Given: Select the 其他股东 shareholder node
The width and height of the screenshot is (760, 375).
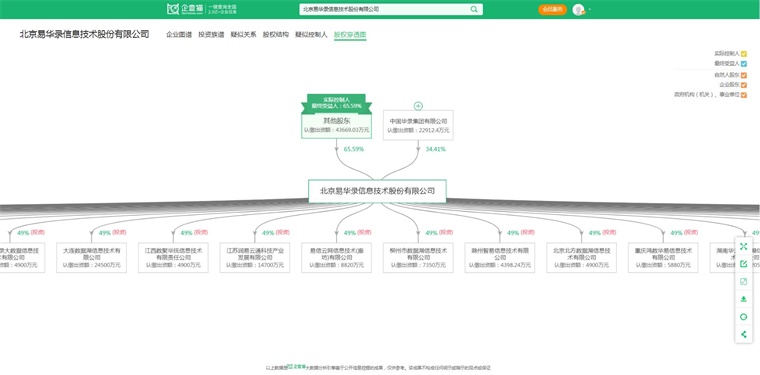Looking at the screenshot, I should 336,126.
